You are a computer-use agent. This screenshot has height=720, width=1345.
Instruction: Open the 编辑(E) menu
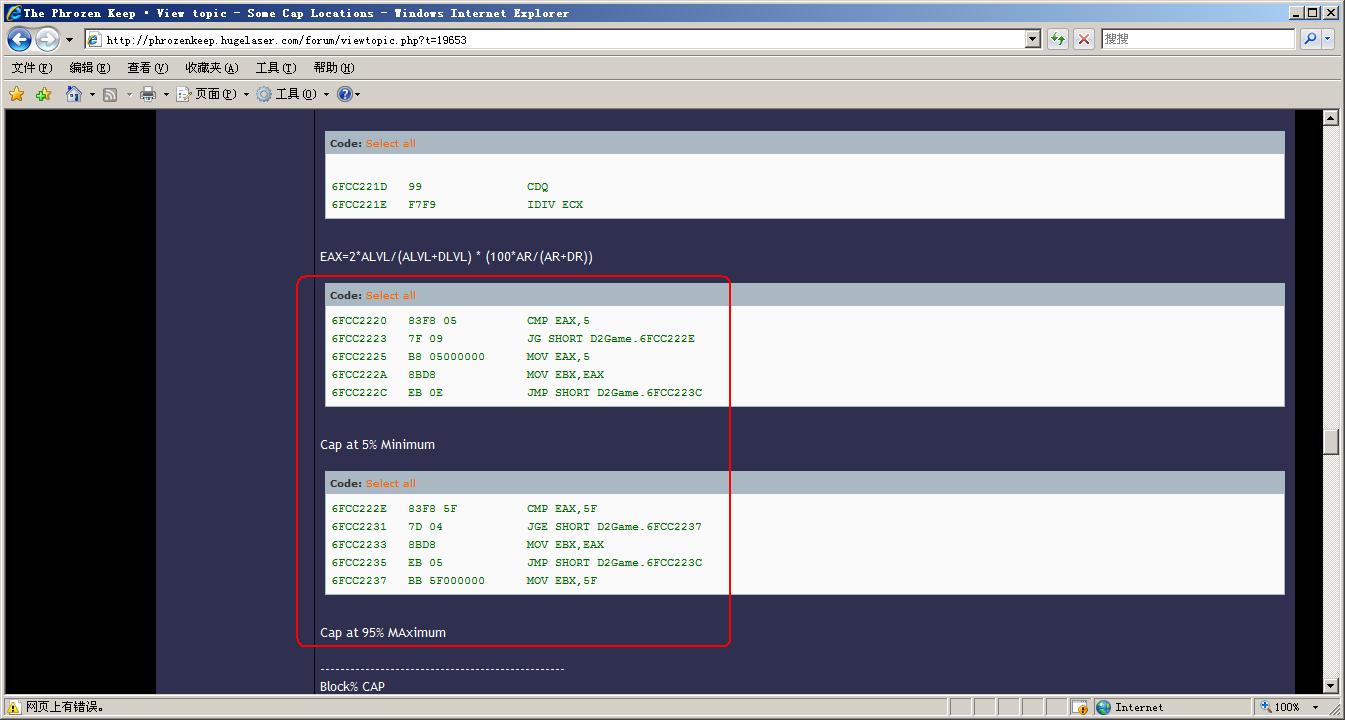89,68
